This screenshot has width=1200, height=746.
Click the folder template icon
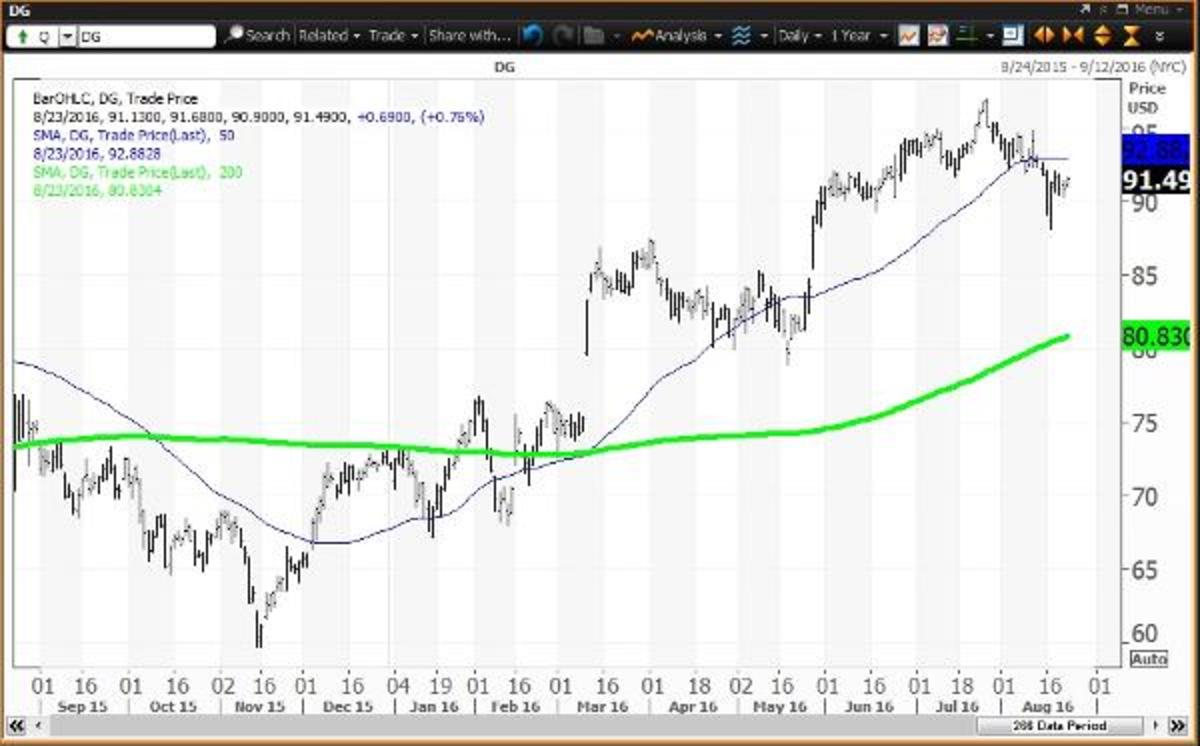(593, 35)
